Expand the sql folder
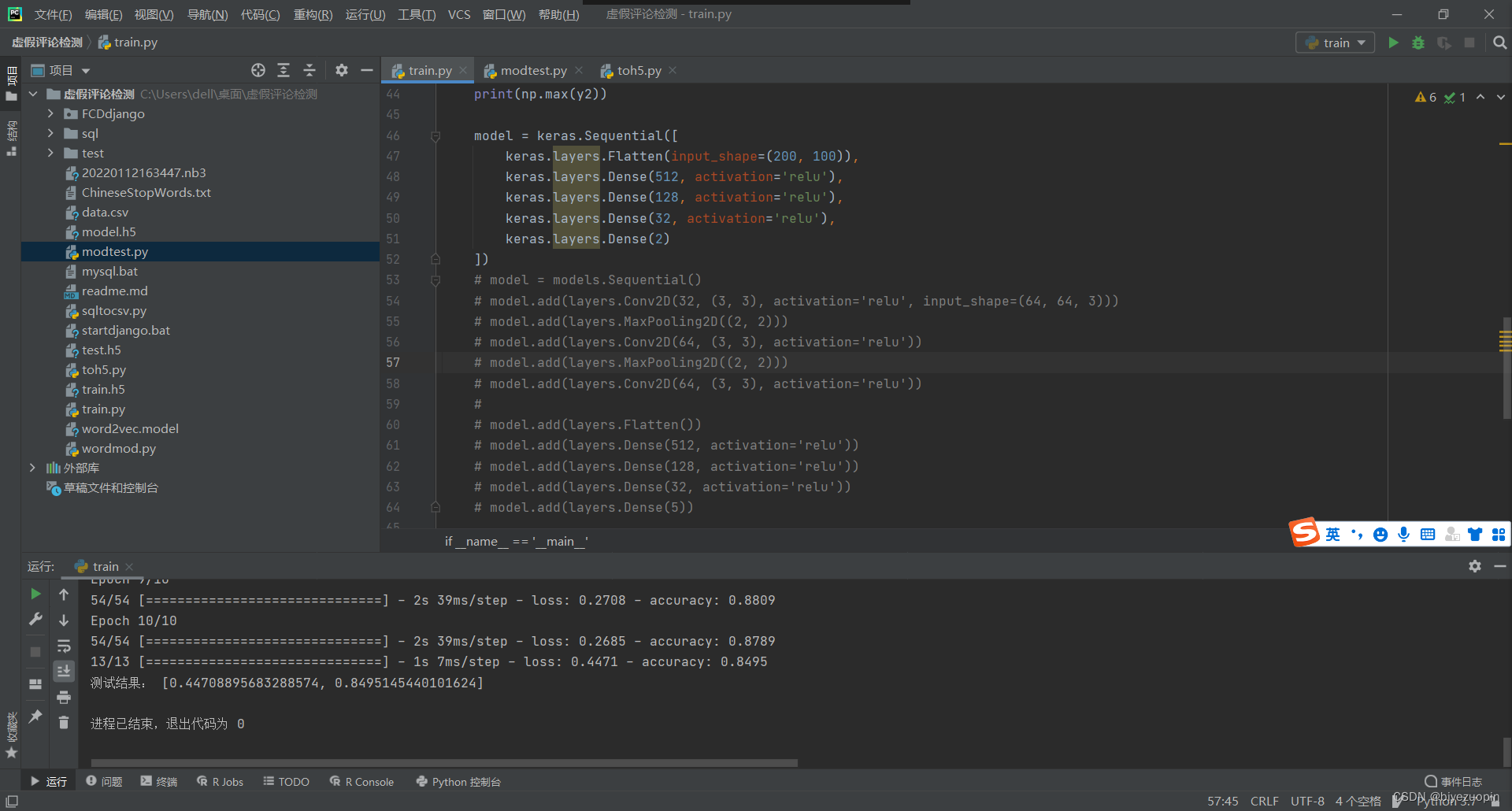Image resolution: width=1512 pixels, height=811 pixels. tap(50, 133)
